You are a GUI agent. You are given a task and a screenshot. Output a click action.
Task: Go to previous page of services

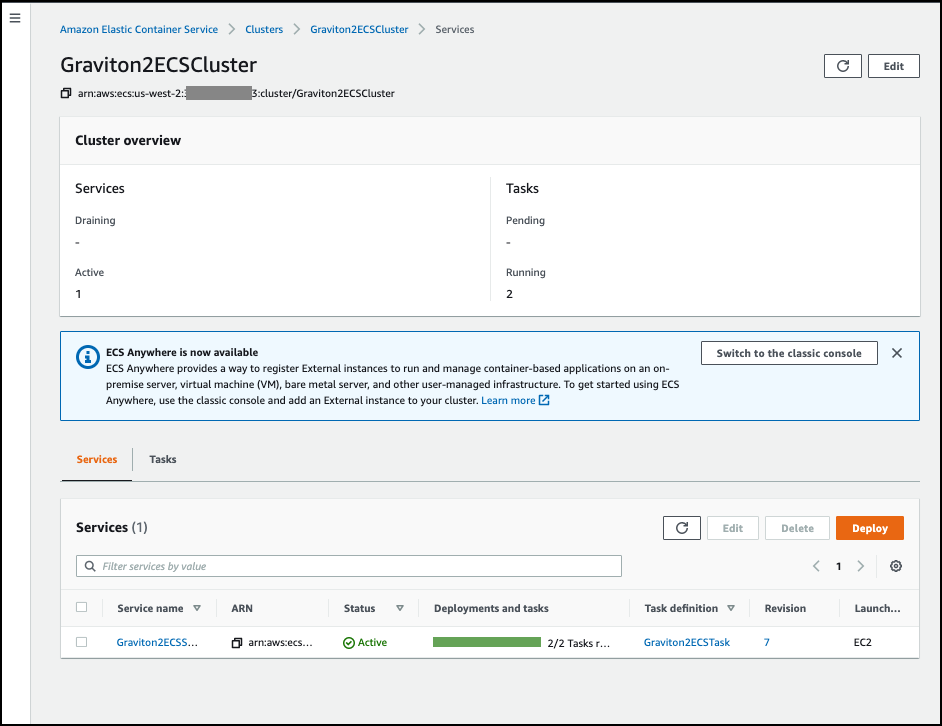(x=816, y=566)
